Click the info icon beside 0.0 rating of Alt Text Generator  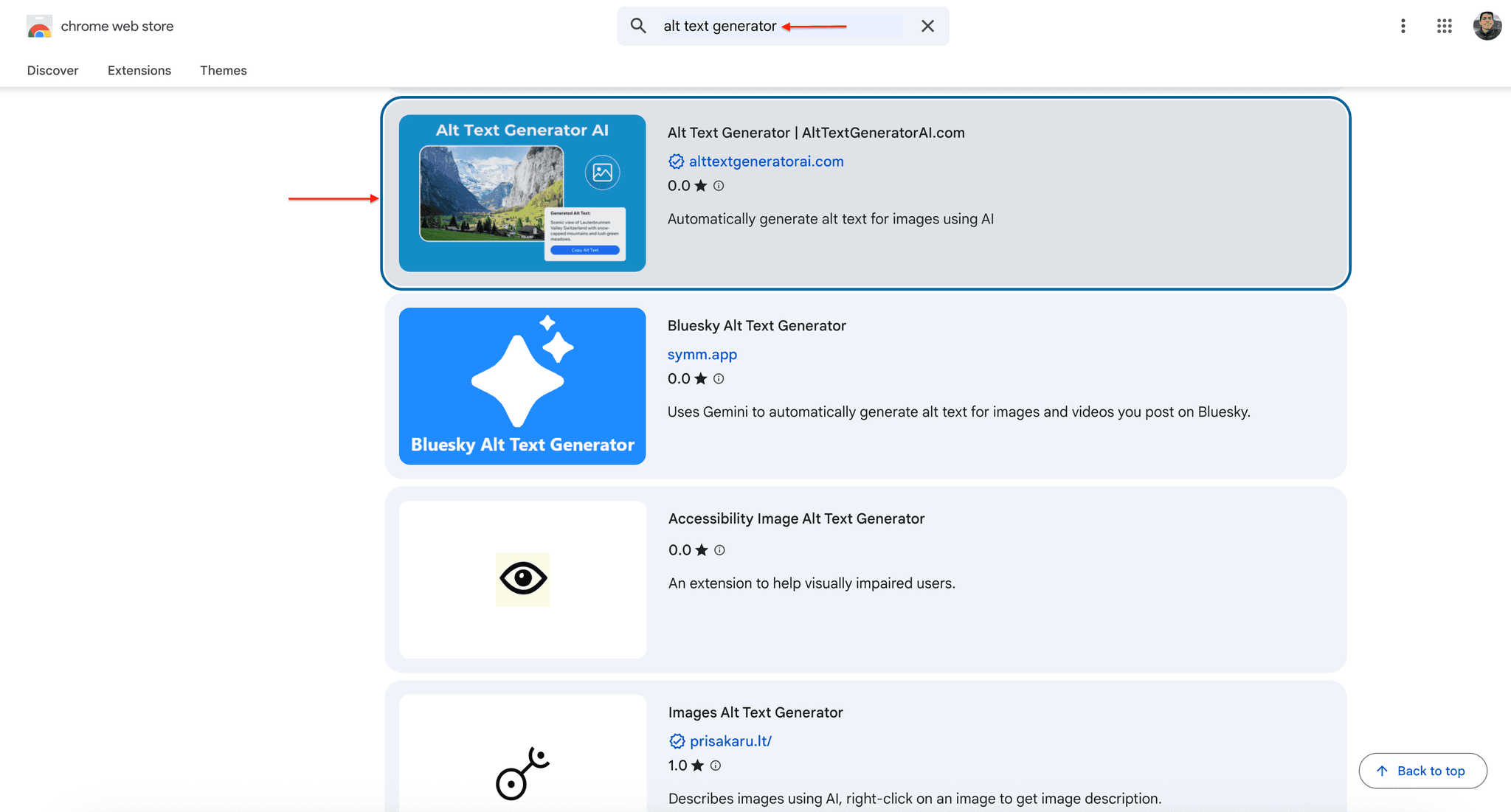(718, 186)
